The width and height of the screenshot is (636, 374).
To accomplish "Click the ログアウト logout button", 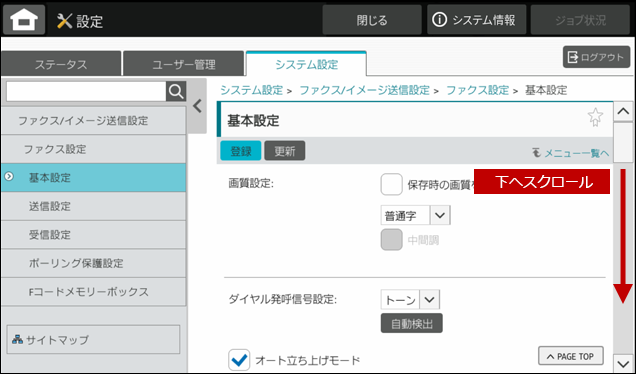I will point(596,57).
